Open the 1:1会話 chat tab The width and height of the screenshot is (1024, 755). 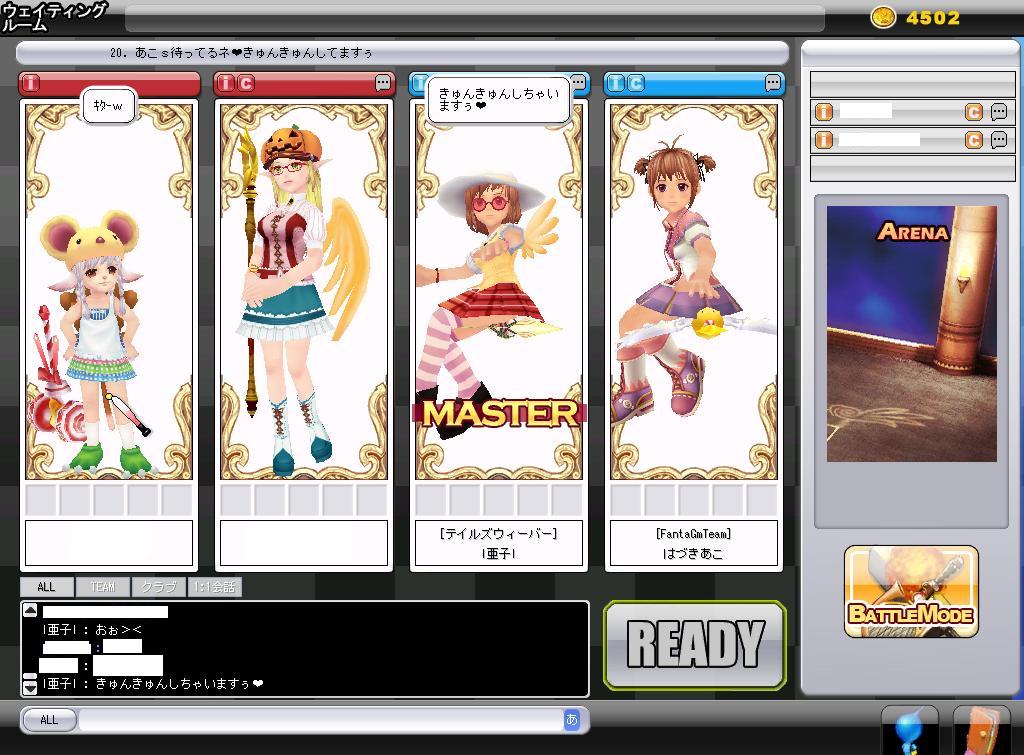(215, 587)
